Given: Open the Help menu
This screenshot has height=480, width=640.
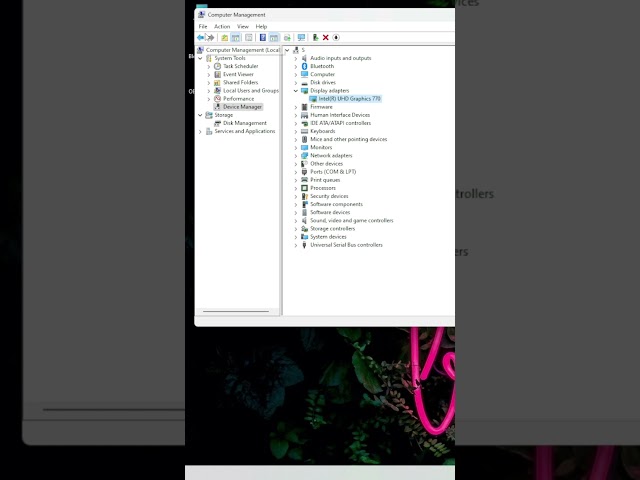Looking at the screenshot, I should (261, 27).
